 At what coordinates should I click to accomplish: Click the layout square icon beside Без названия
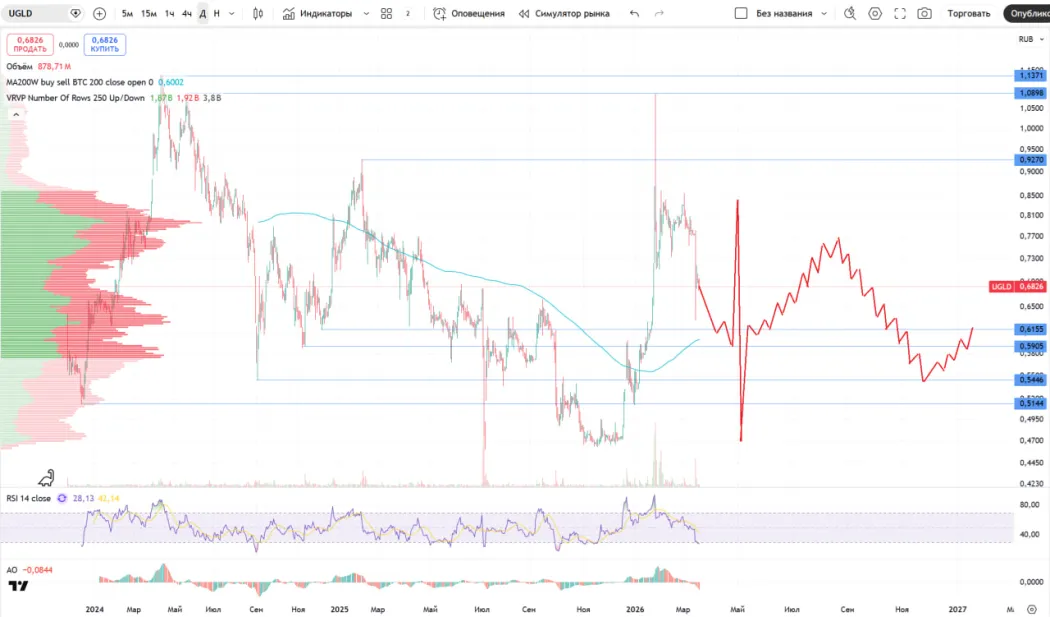point(741,14)
